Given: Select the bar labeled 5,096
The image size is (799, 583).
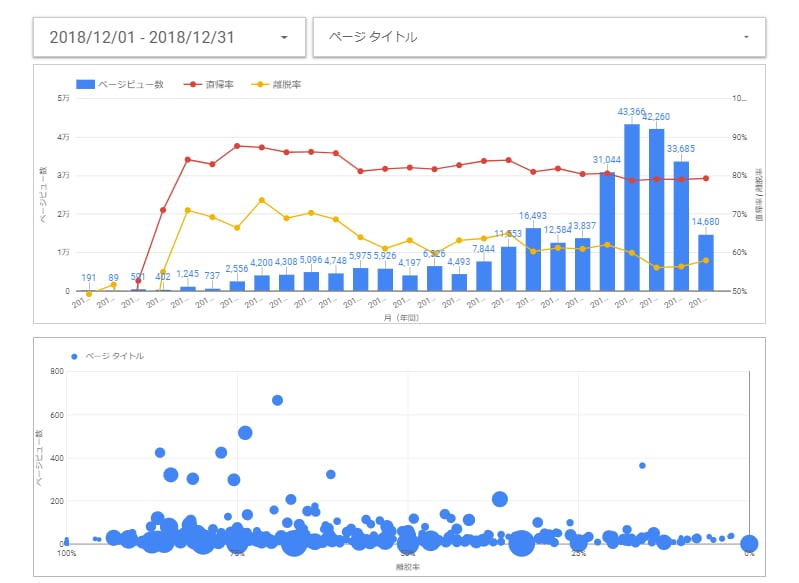Looking at the screenshot, I should 311,281.
